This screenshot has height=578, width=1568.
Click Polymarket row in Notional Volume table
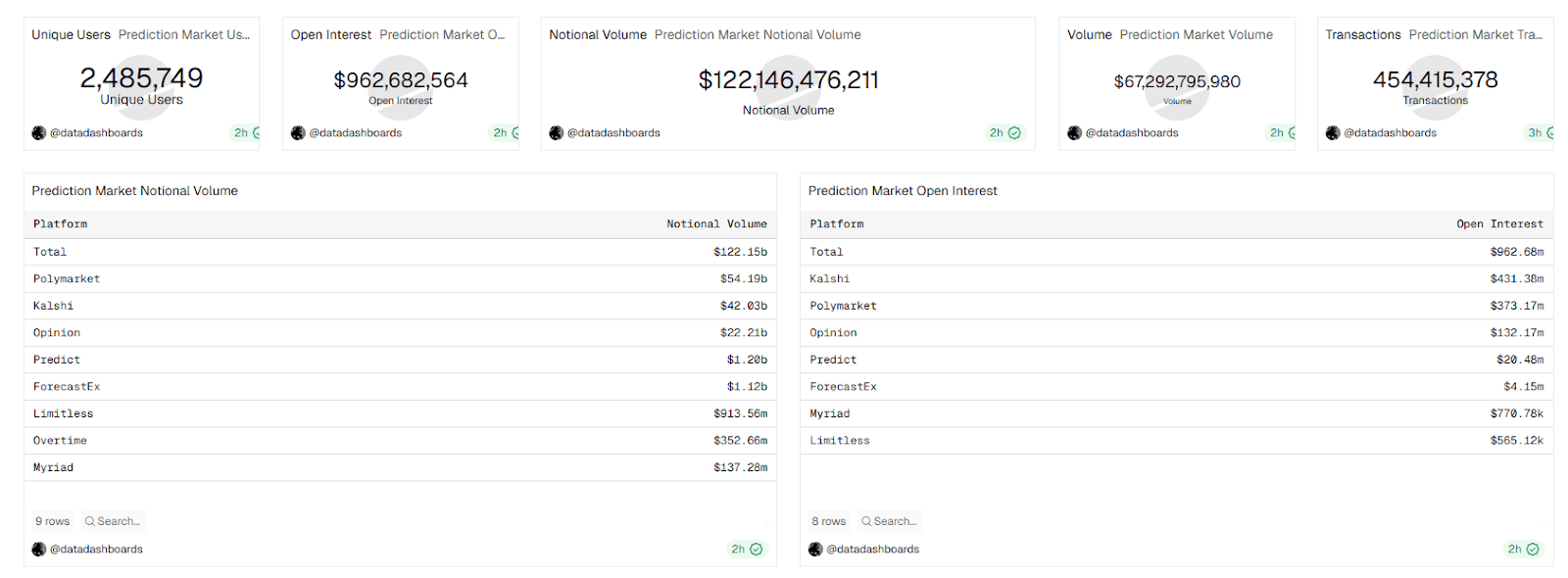tap(400, 279)
